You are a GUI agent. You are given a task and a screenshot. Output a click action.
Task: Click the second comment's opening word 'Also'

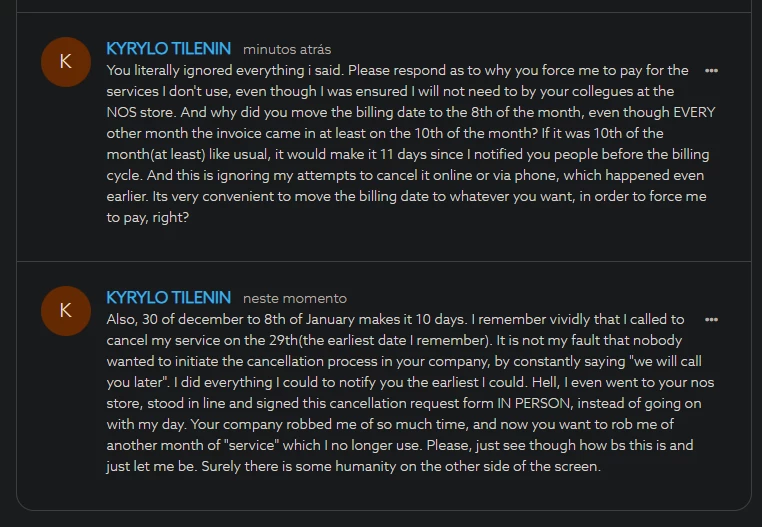122,320
